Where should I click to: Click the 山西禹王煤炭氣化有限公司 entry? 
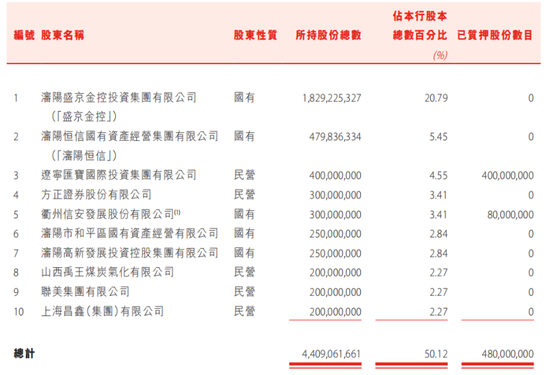click(x=107, y=272)
